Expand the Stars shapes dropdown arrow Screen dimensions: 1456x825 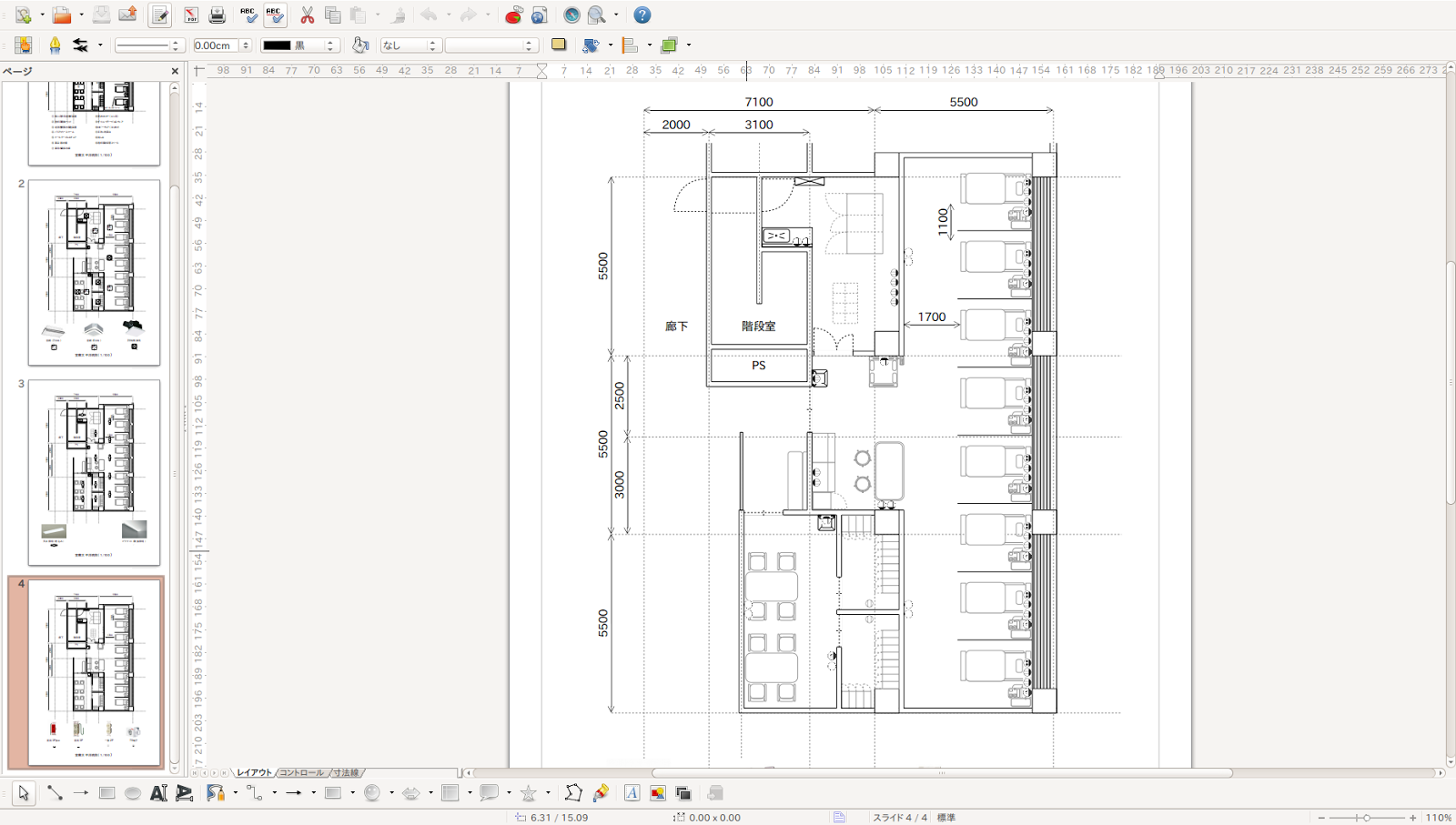[548, 793]
